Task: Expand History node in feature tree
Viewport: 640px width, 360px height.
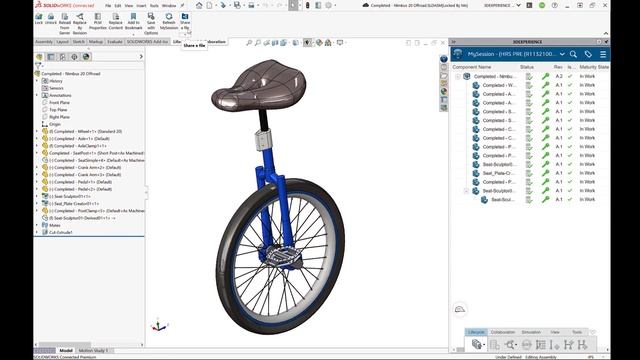Action: click(x=37, y=81)
